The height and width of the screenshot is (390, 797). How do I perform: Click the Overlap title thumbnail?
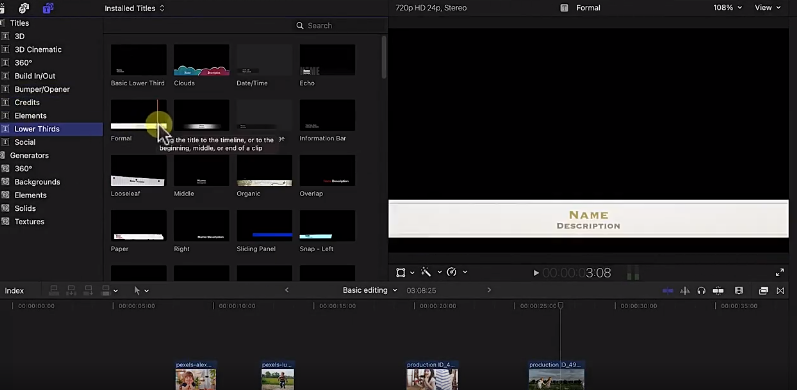pyautogui.click(x=327, y=170)
